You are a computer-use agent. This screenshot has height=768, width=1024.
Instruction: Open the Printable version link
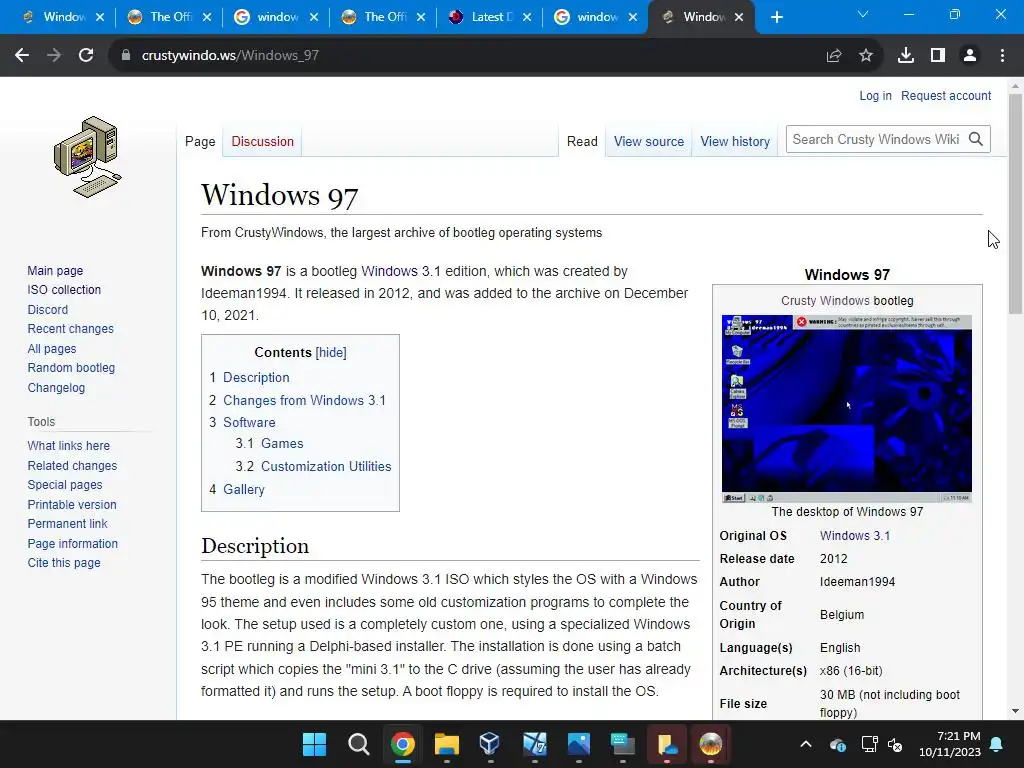click(72, 504)
